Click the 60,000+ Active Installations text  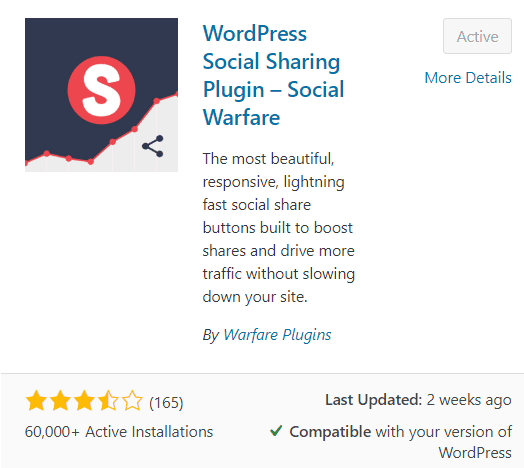pos(119,432)
